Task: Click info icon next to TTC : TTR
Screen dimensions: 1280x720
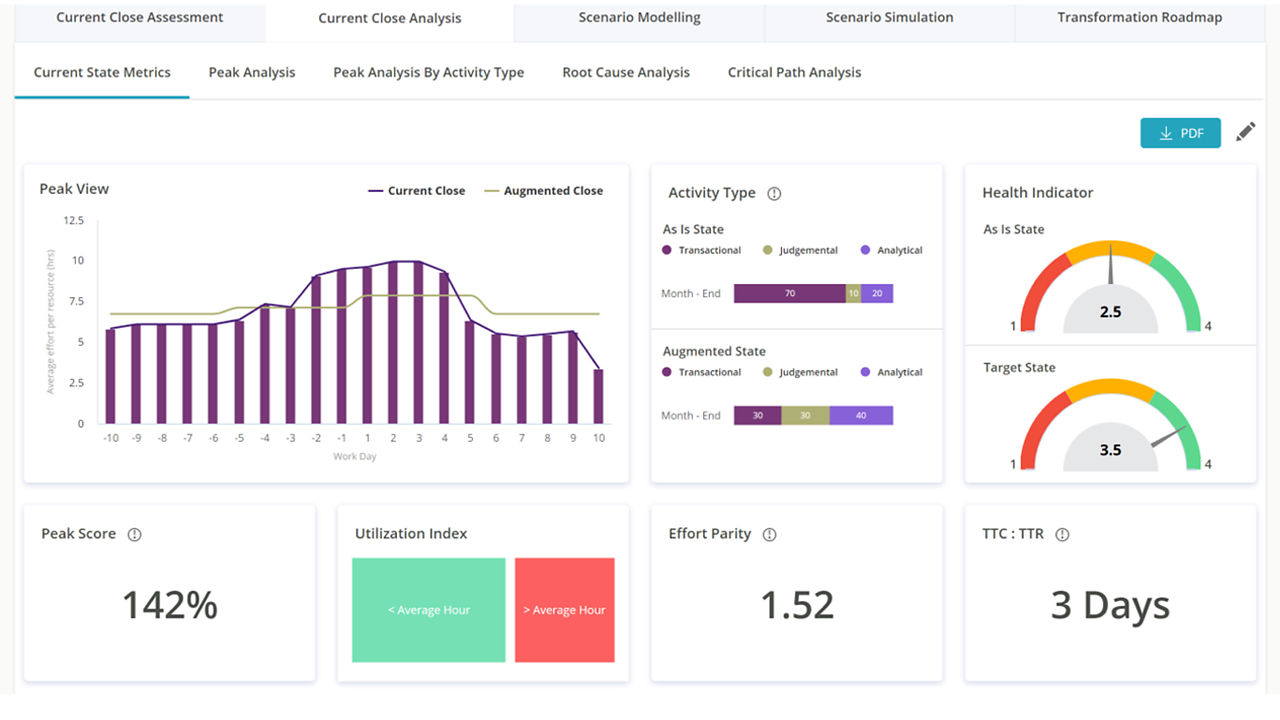Action: pos(1062,535)
